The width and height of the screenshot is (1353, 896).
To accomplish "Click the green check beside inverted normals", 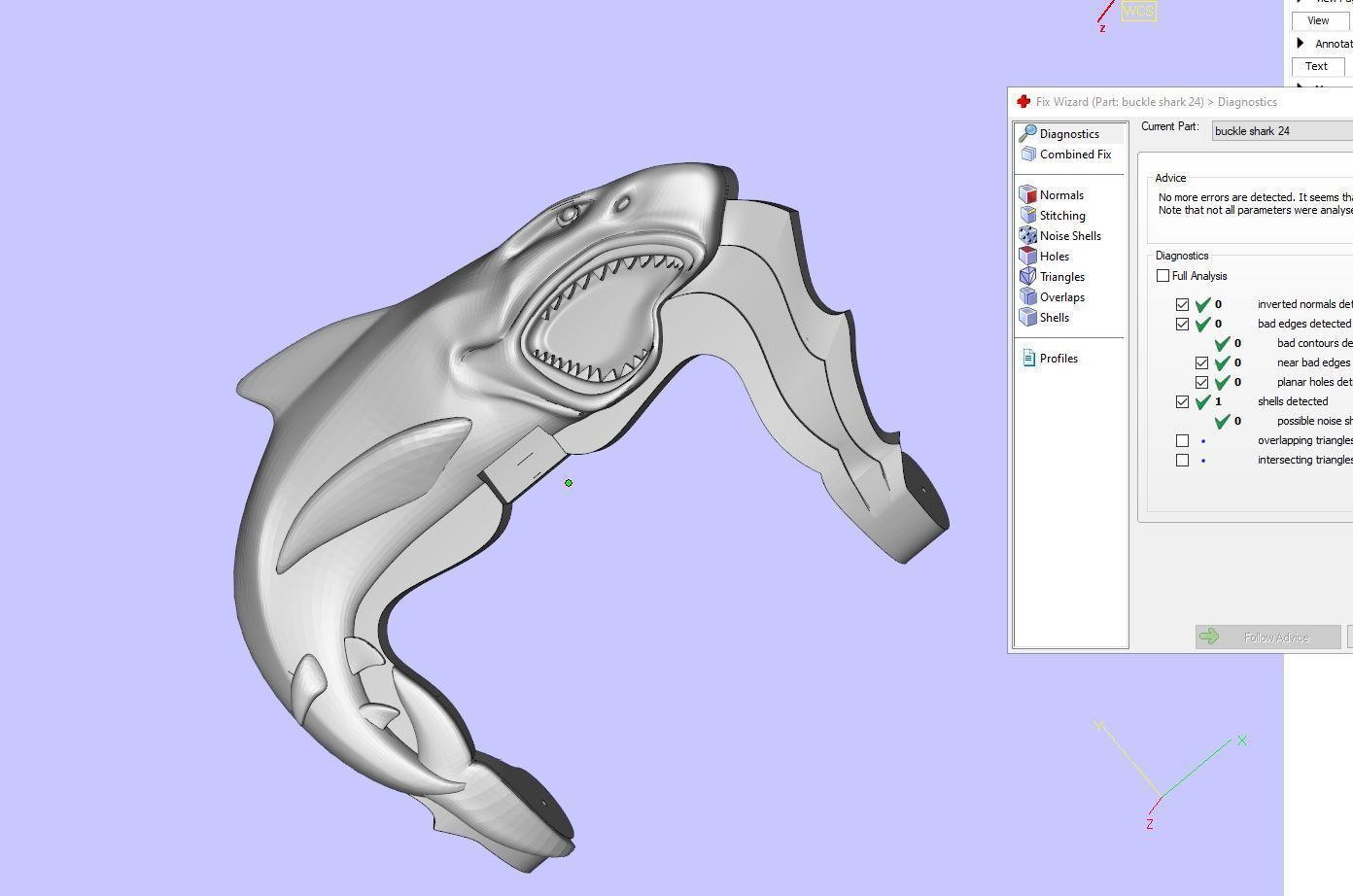I will (1202, 304).
